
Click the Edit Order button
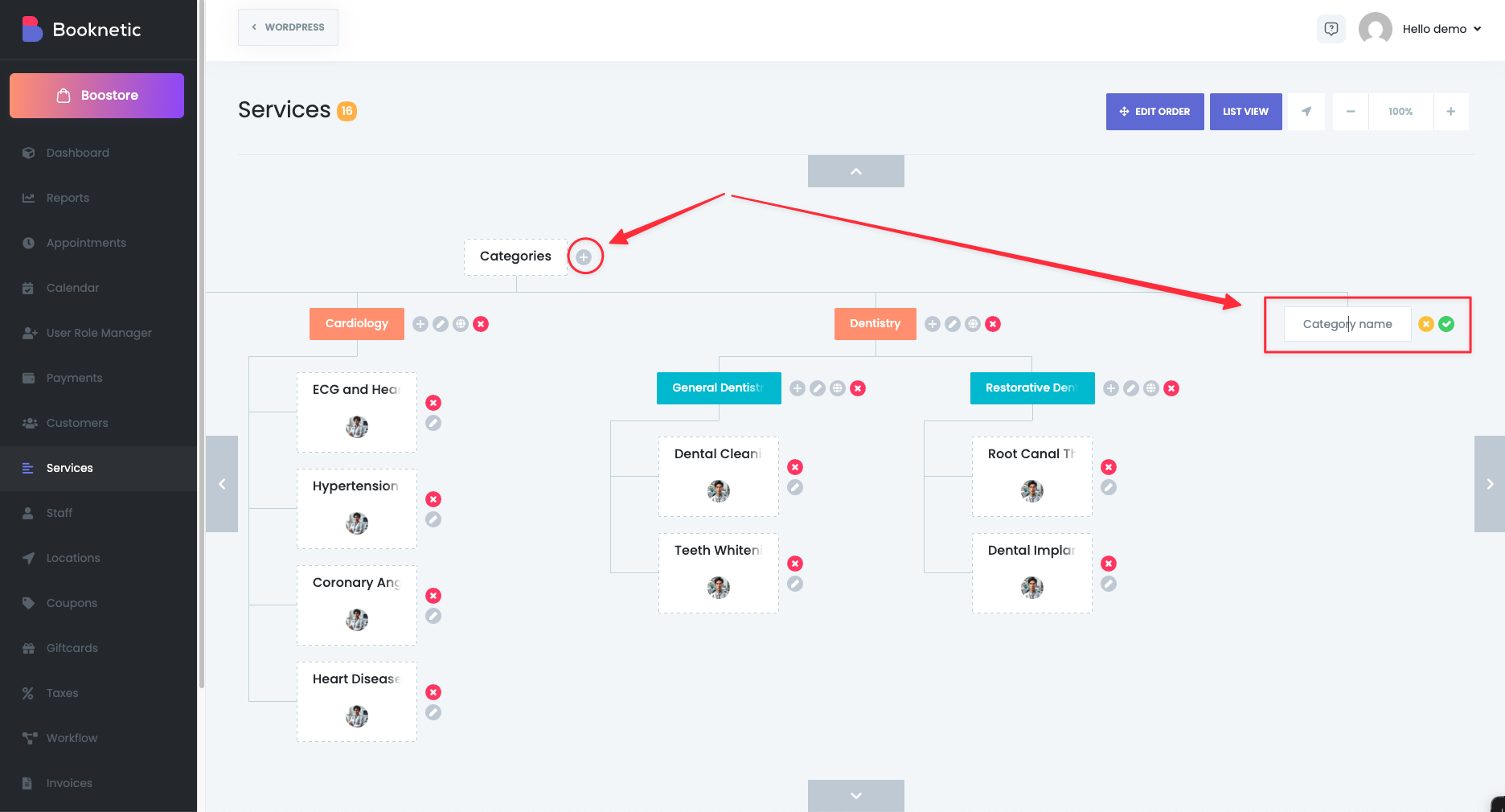tap(1154, 112)
